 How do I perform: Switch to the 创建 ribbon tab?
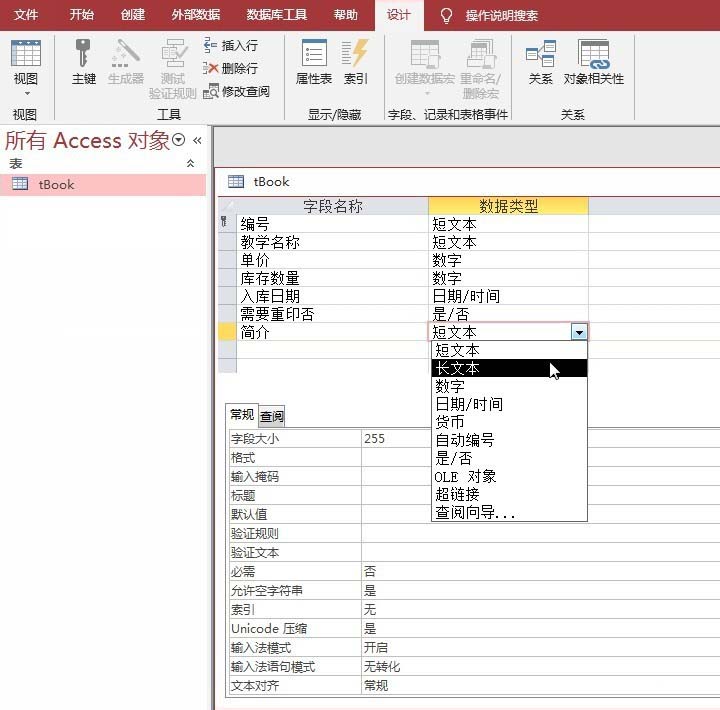(133, 15)
